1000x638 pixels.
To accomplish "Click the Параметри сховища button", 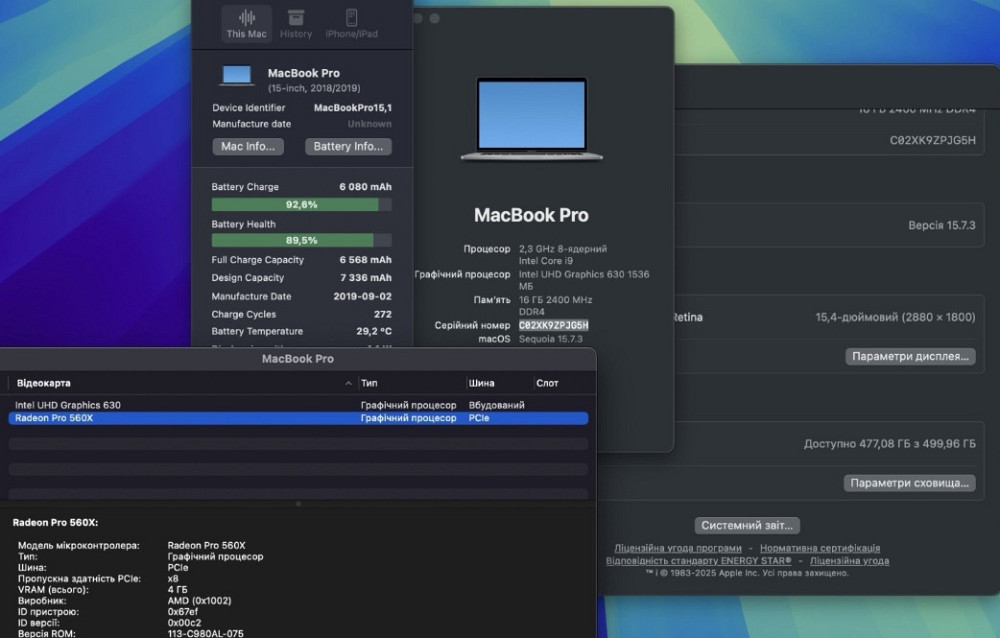I will [x=911, y=483].
